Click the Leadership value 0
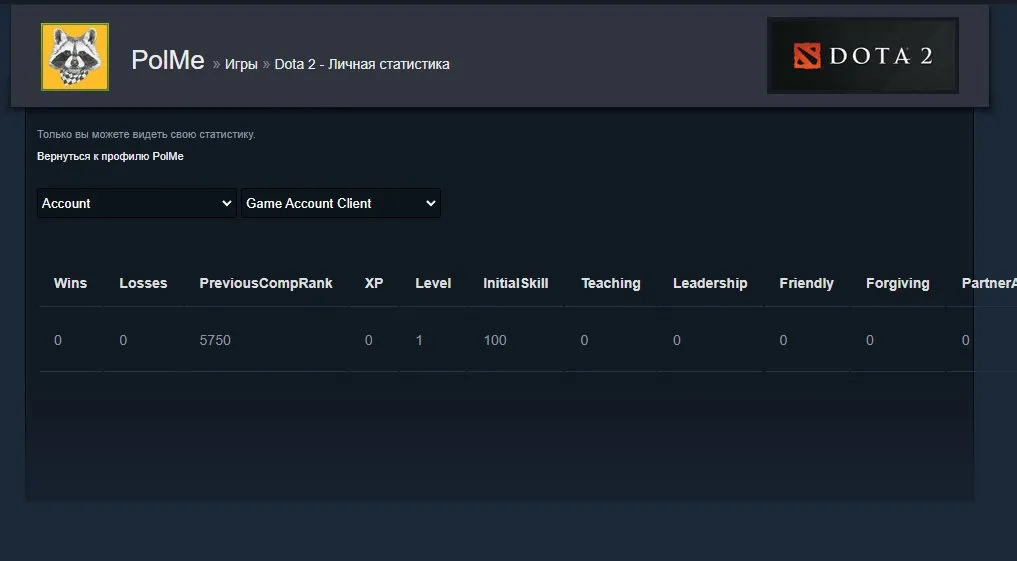1017x561 pixels. 677,340
